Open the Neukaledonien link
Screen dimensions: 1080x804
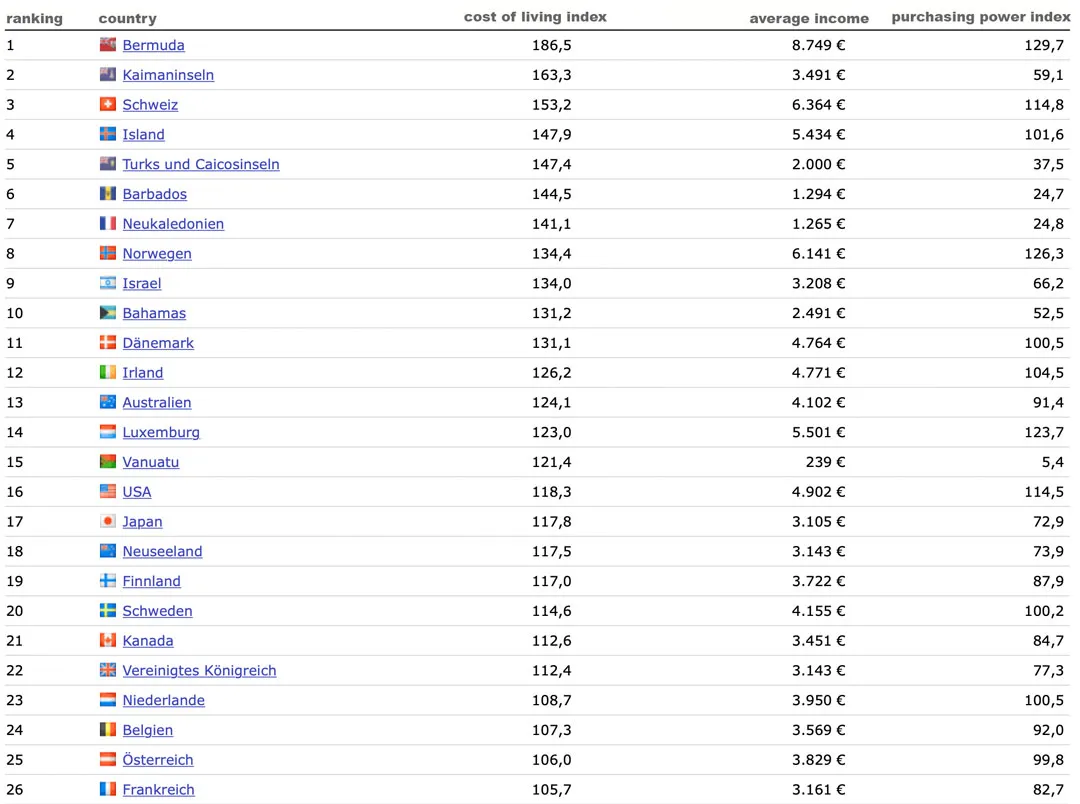click(173, 224)
